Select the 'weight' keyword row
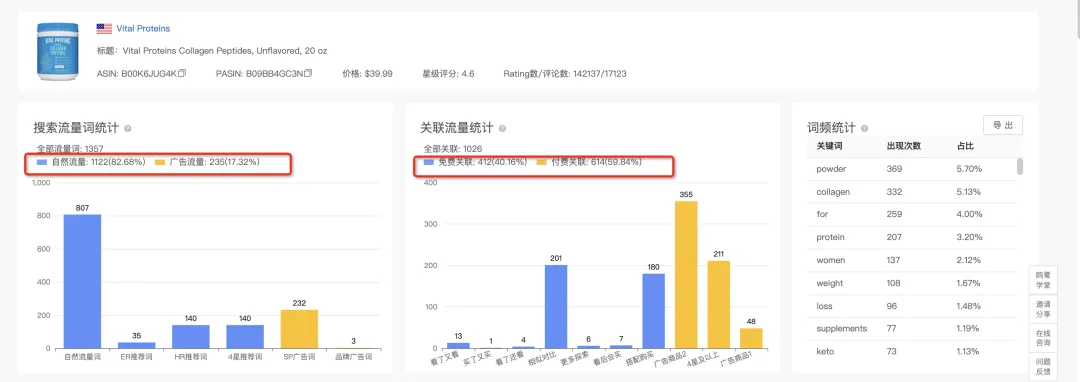 (x=911, y=283)
